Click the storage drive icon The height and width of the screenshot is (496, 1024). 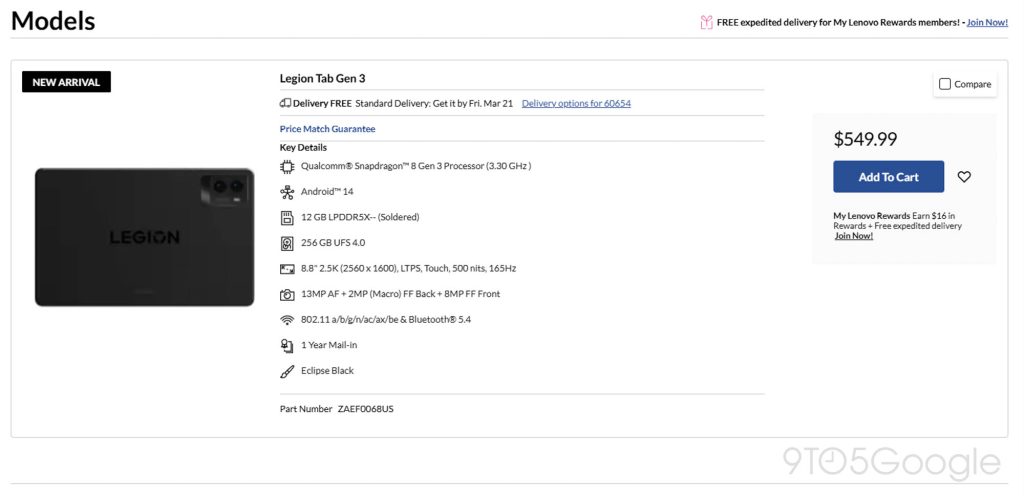pos(287,243)
